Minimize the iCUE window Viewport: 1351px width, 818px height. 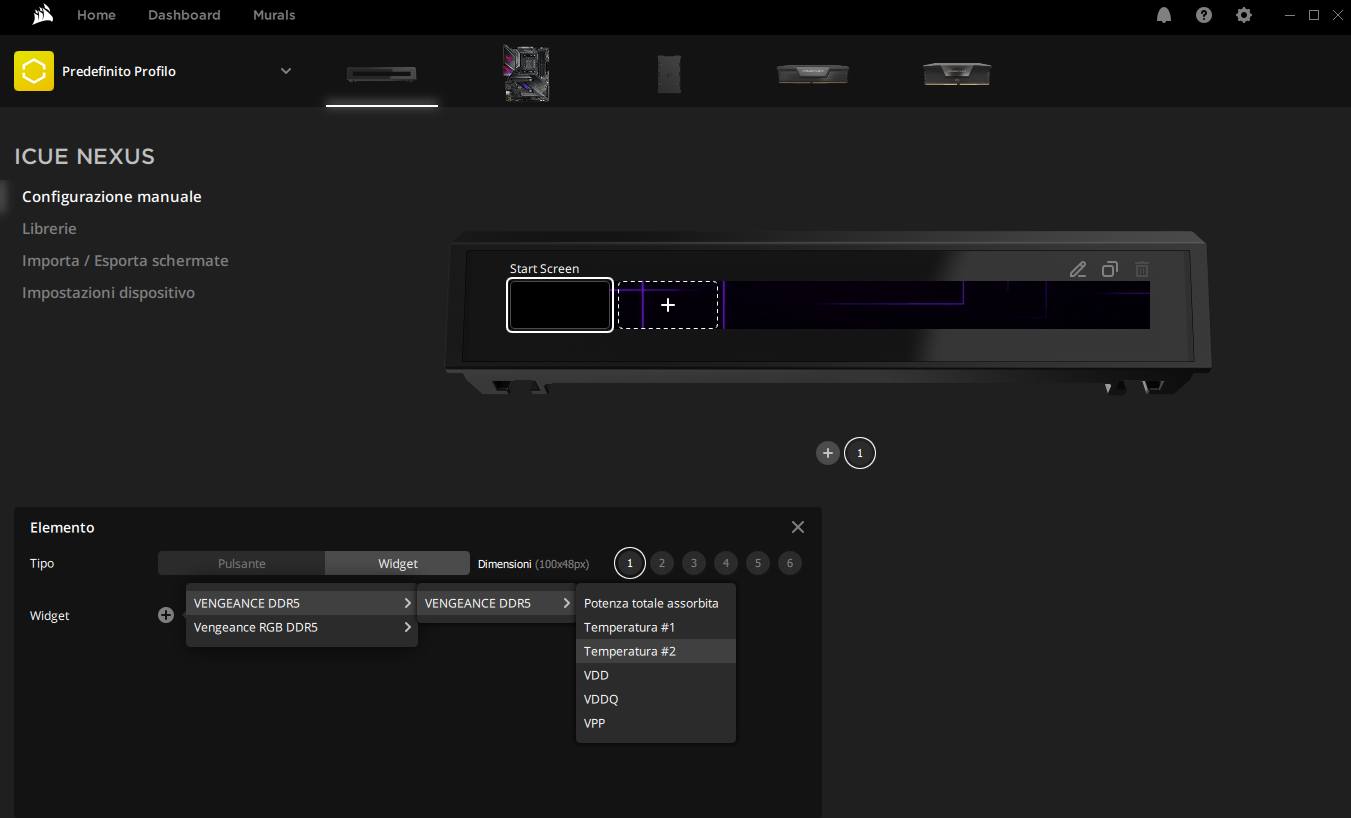pos(1288,15)
